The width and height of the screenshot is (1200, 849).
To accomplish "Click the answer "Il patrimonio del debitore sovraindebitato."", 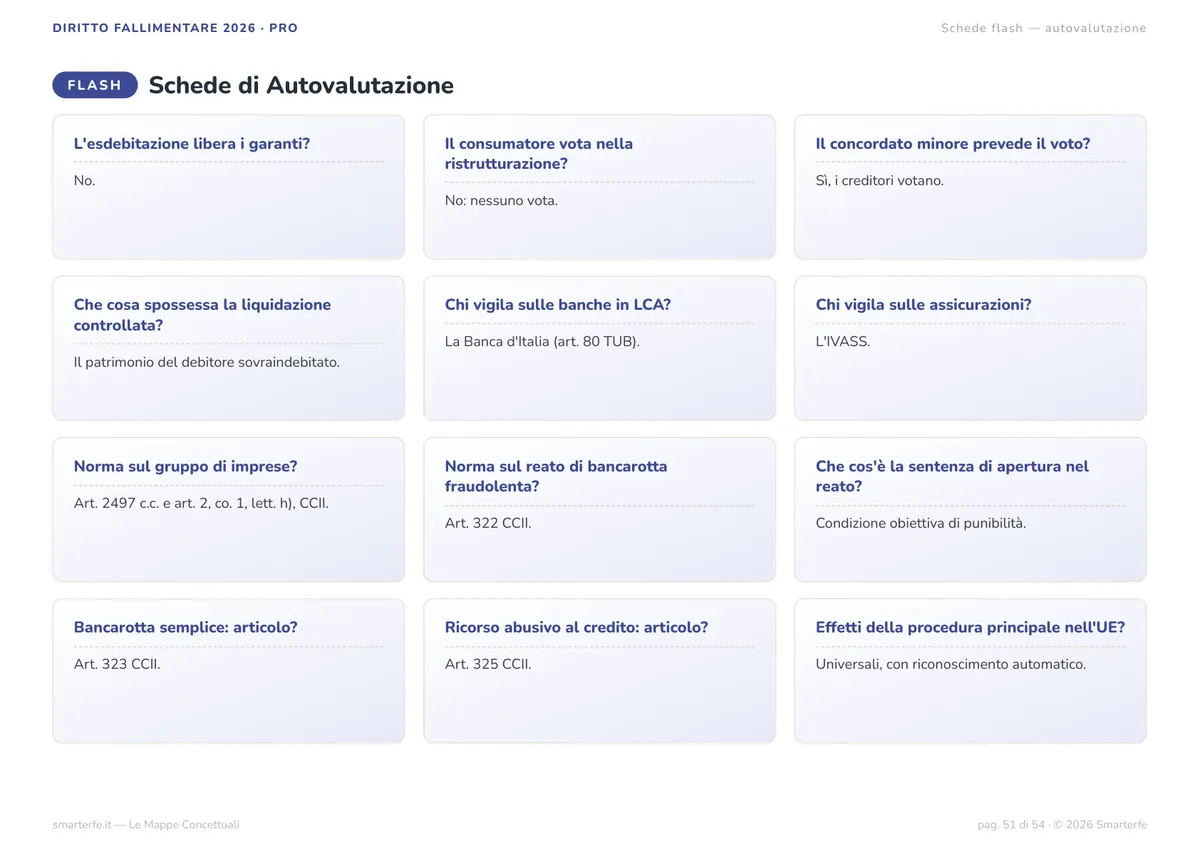I will 207,362.
